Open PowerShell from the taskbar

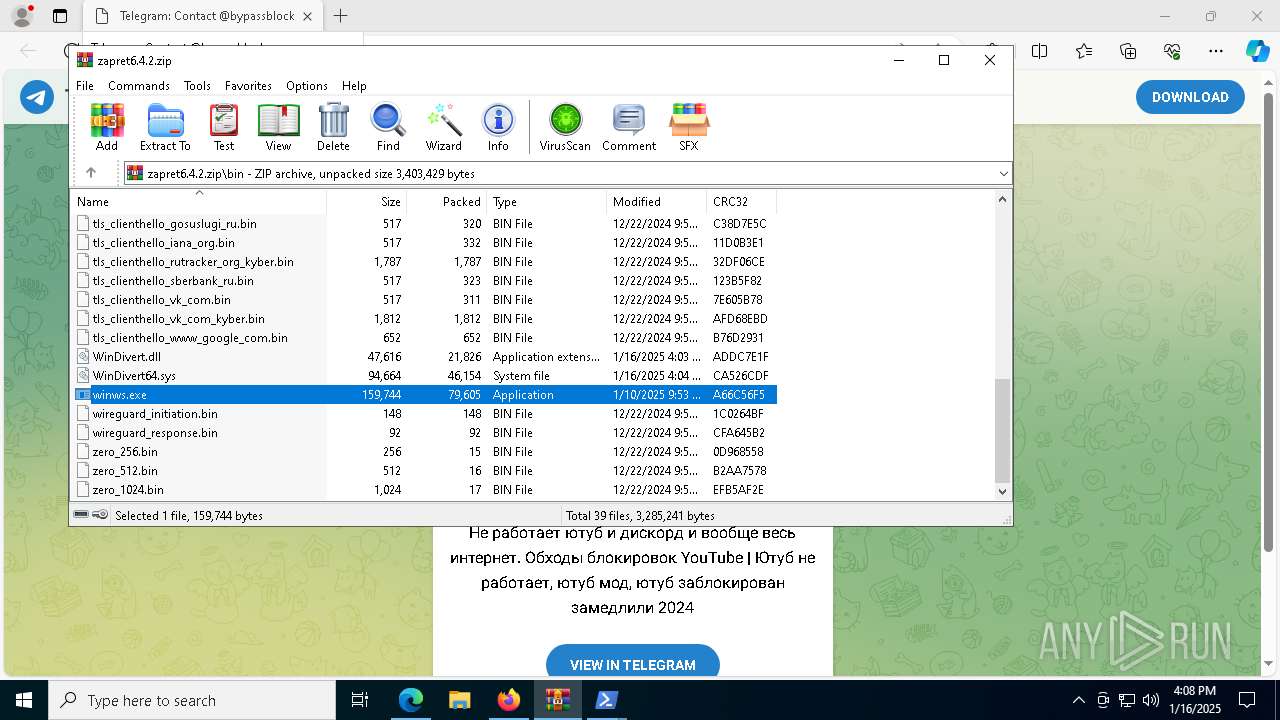[606, 700]
